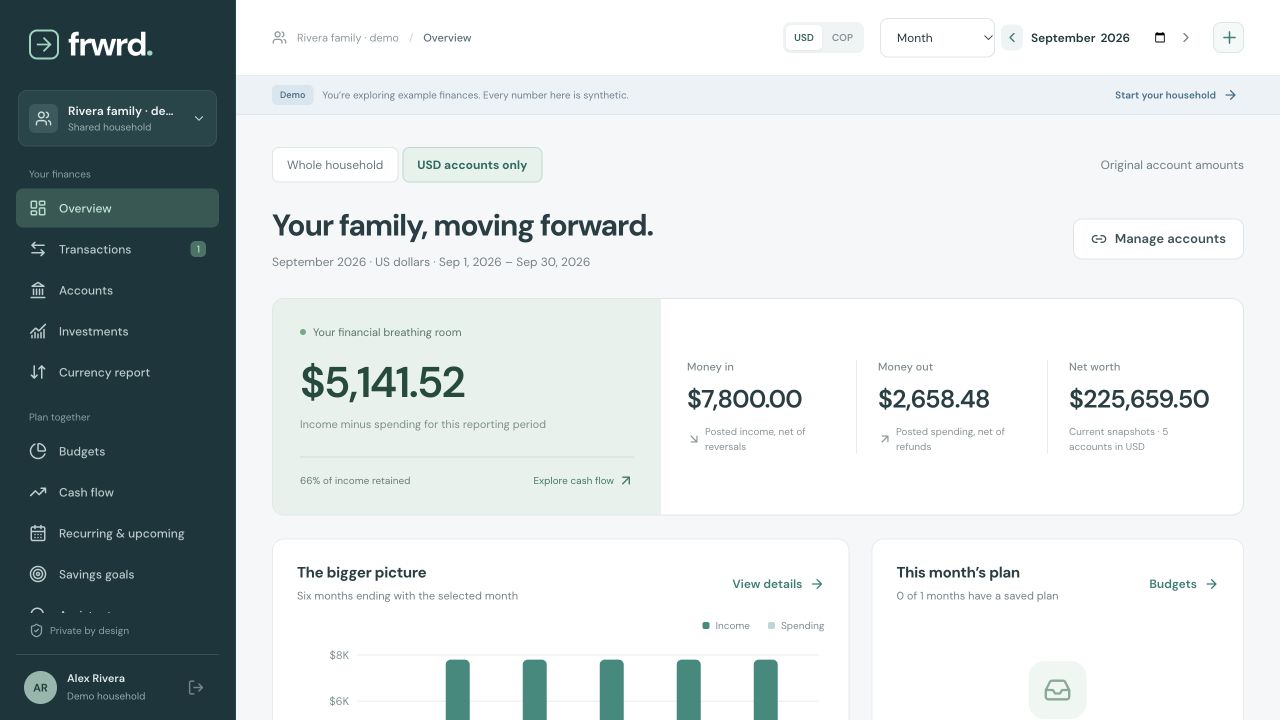The image size is (1280, 720).
Task: Open Savings goals page
Action: pos(117,574)
